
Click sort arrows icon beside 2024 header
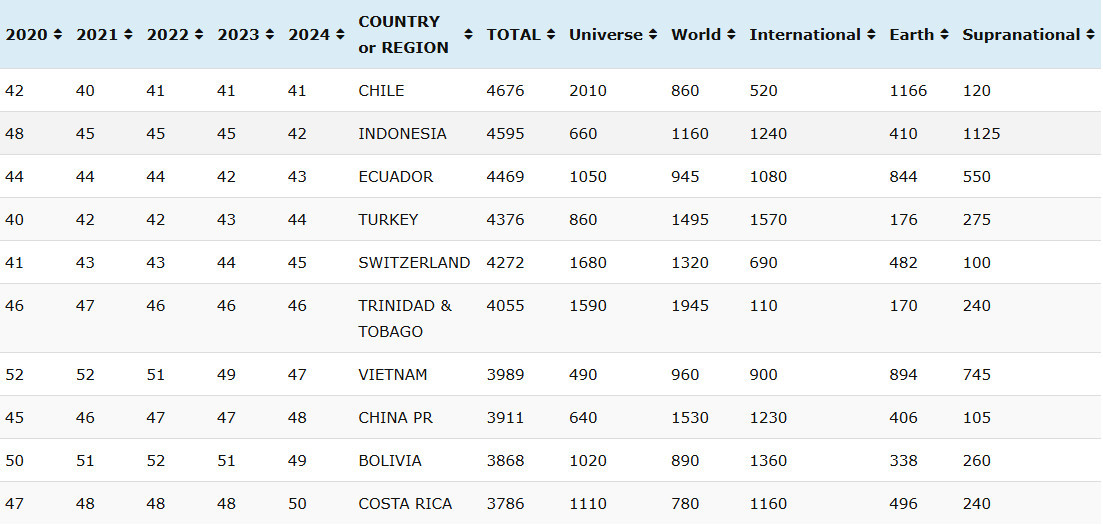tap(339, 35)
